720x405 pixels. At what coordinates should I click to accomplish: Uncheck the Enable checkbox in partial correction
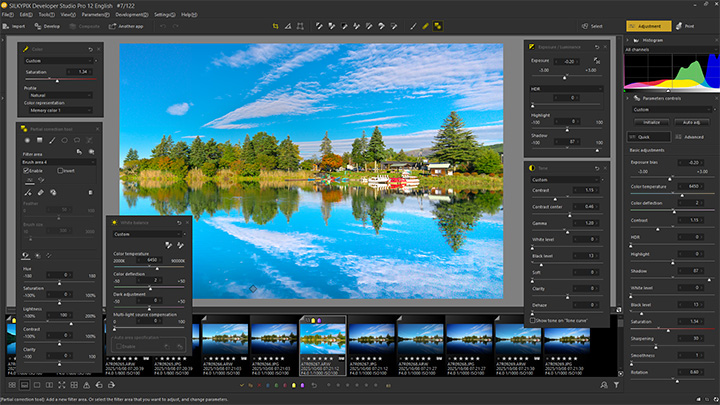click(x=27, y=171)
